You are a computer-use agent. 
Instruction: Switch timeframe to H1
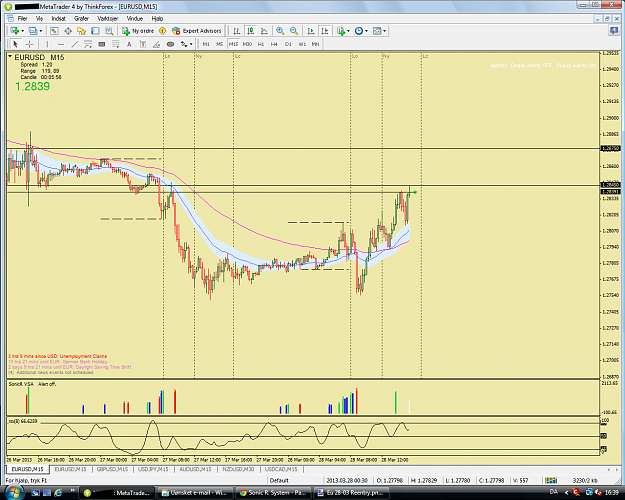pyautogui.click(x=261, y=44)
